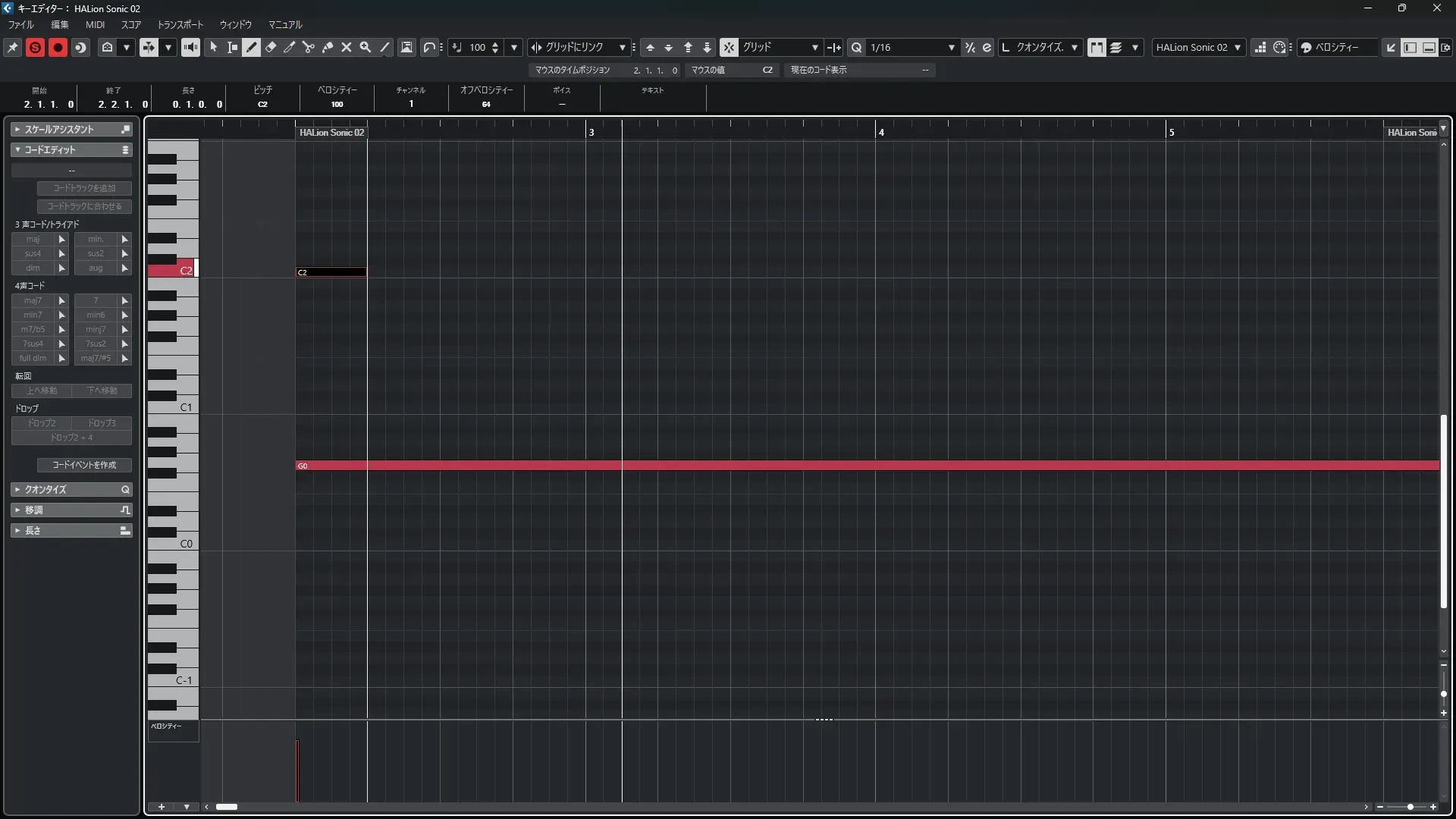
Task: Toggle the Record in Editor button
Action: coord(58,47)
